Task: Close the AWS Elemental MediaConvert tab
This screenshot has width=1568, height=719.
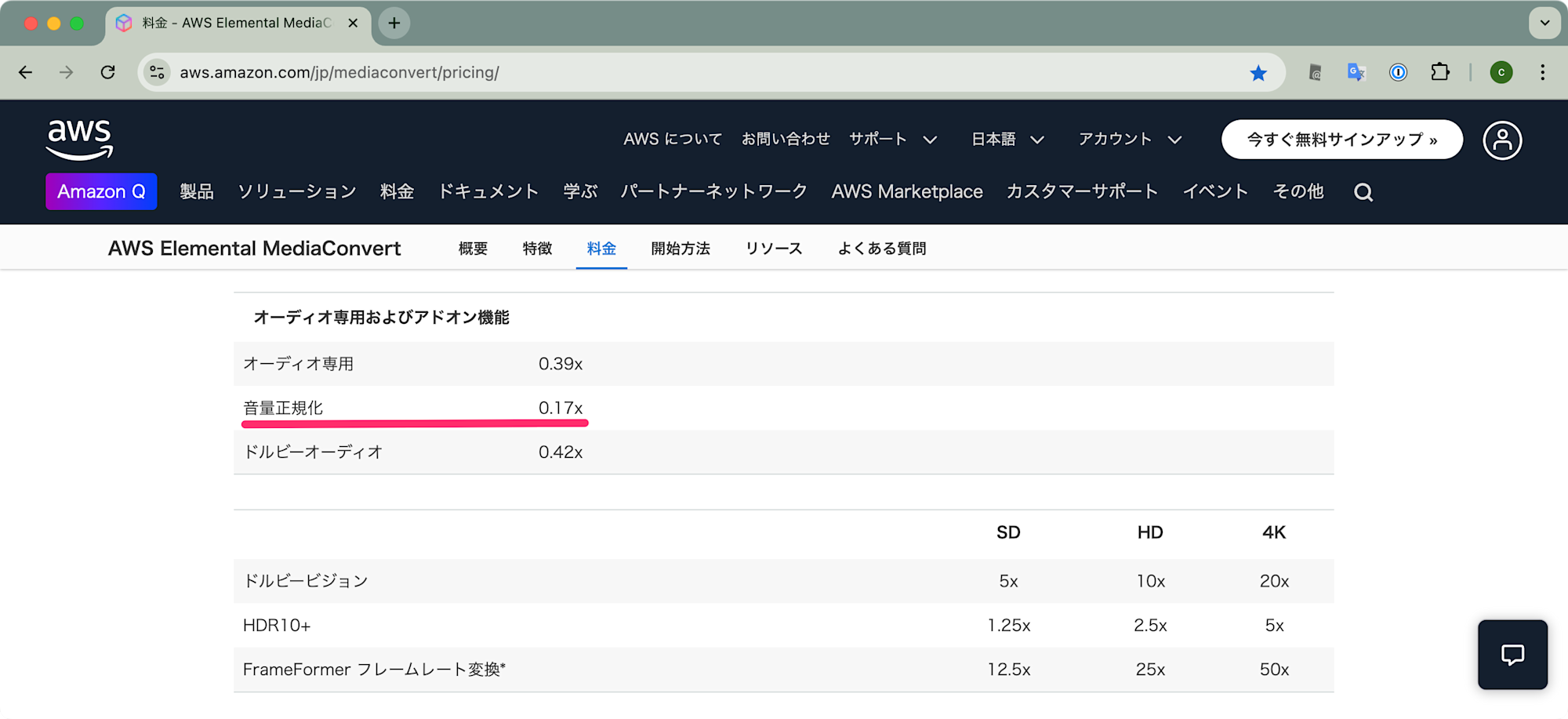Action: pyautogui.click(x=353, y=23)
